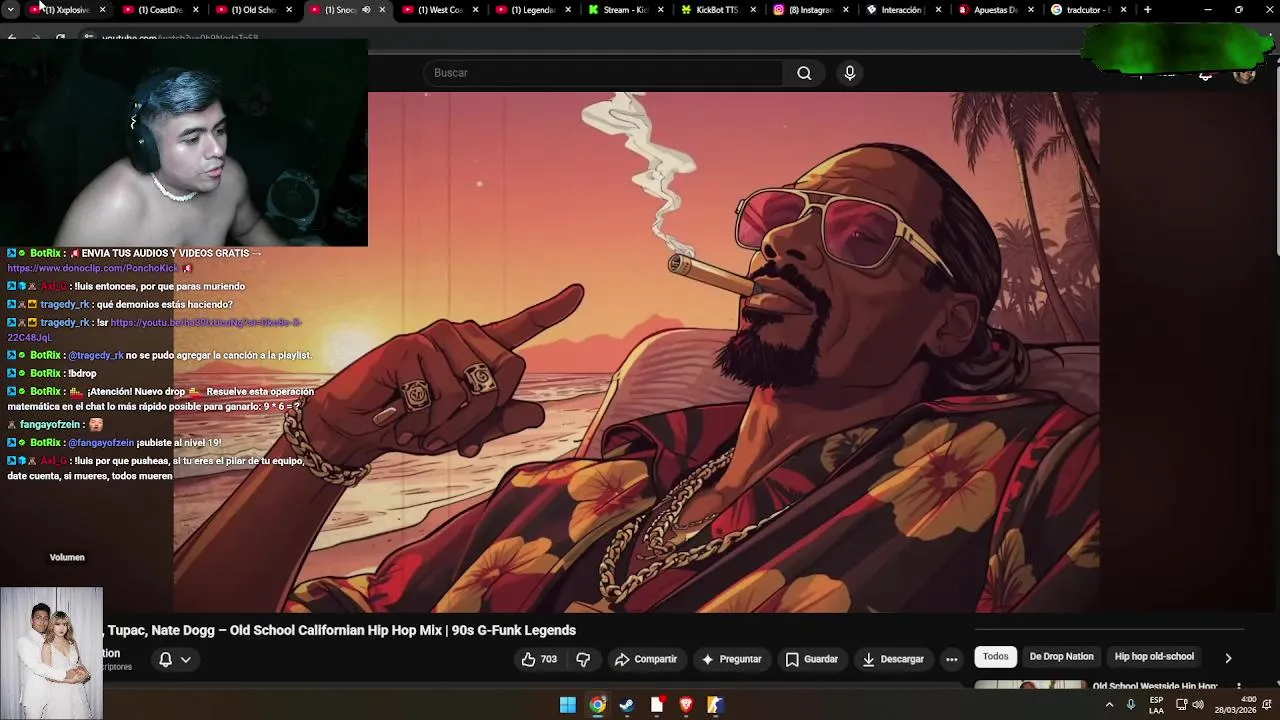Open the three-dot more actions menu beside Descargar

(951, 659)
